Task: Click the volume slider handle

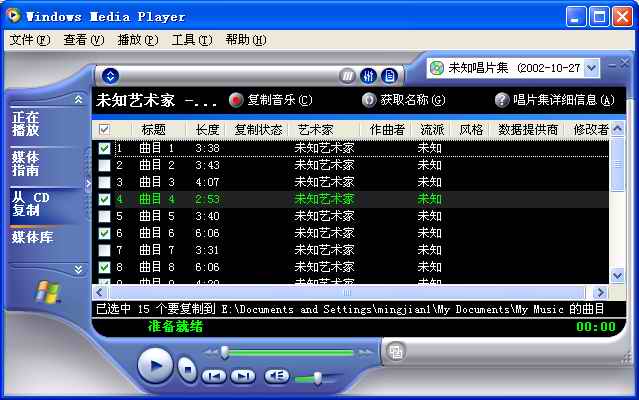Action: [x=317, y=378]
